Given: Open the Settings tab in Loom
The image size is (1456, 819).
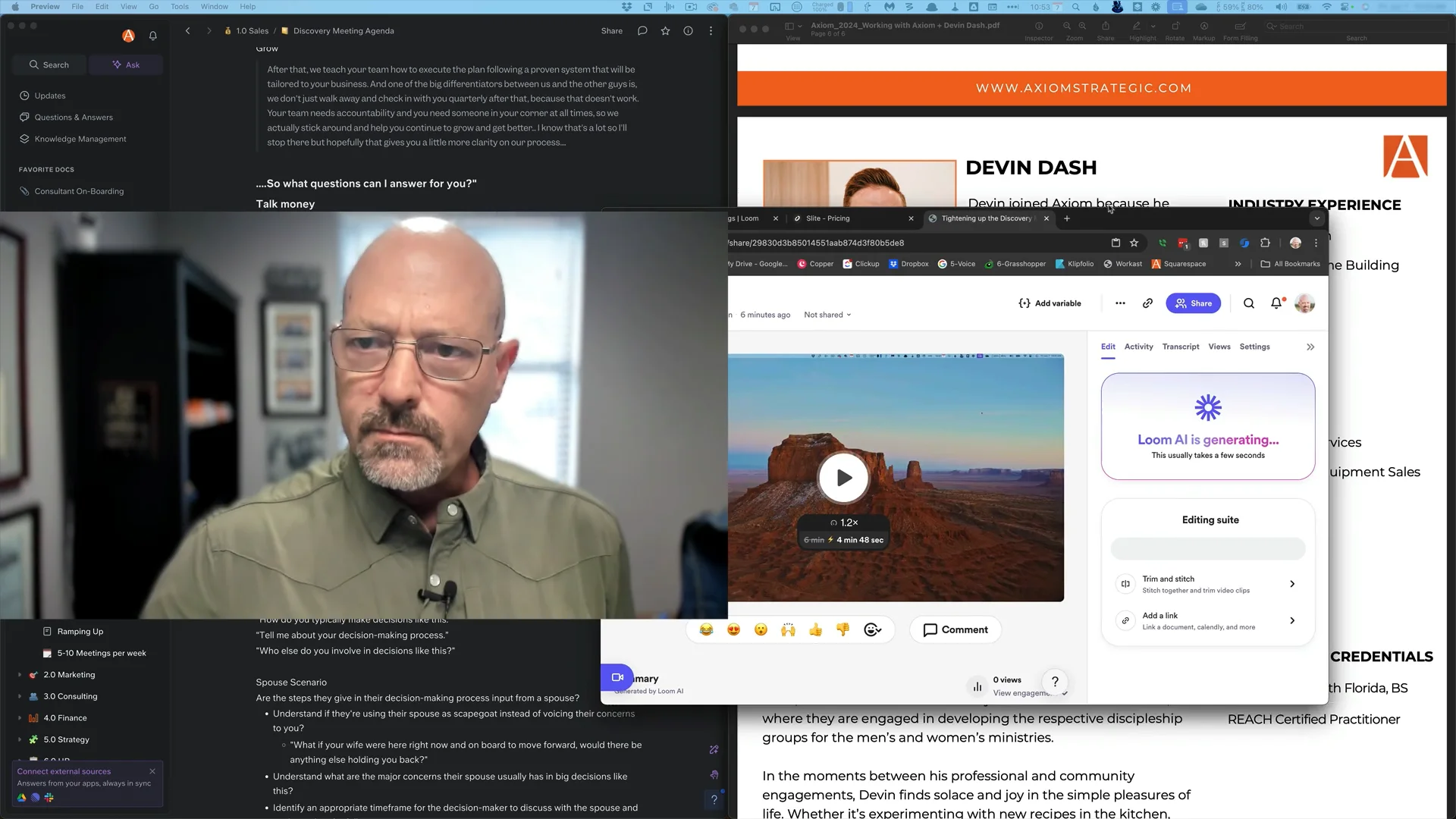Looking at the screenshot, I should click(1254, 347).
